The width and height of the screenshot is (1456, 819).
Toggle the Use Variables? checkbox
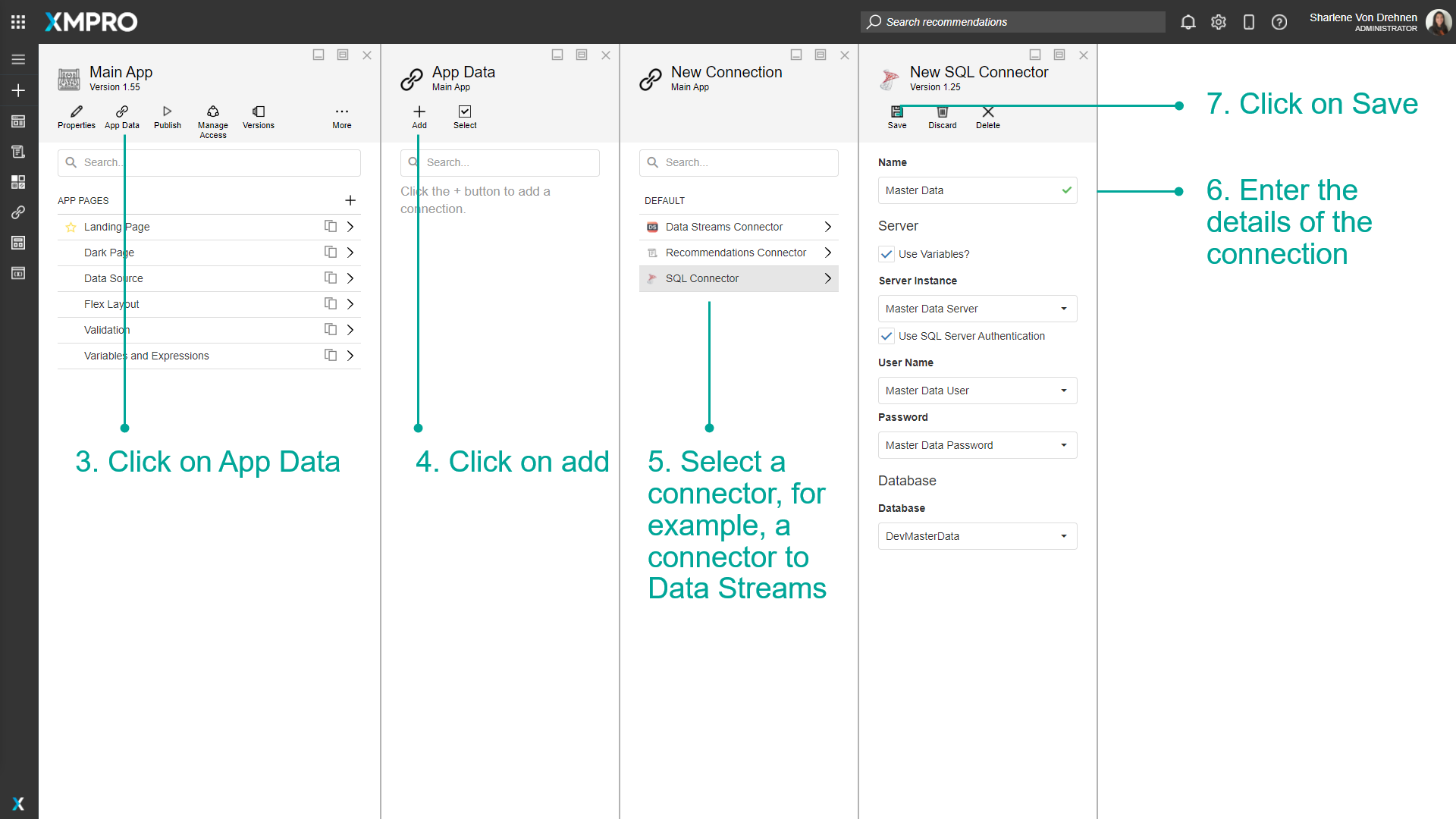point(886,254)
